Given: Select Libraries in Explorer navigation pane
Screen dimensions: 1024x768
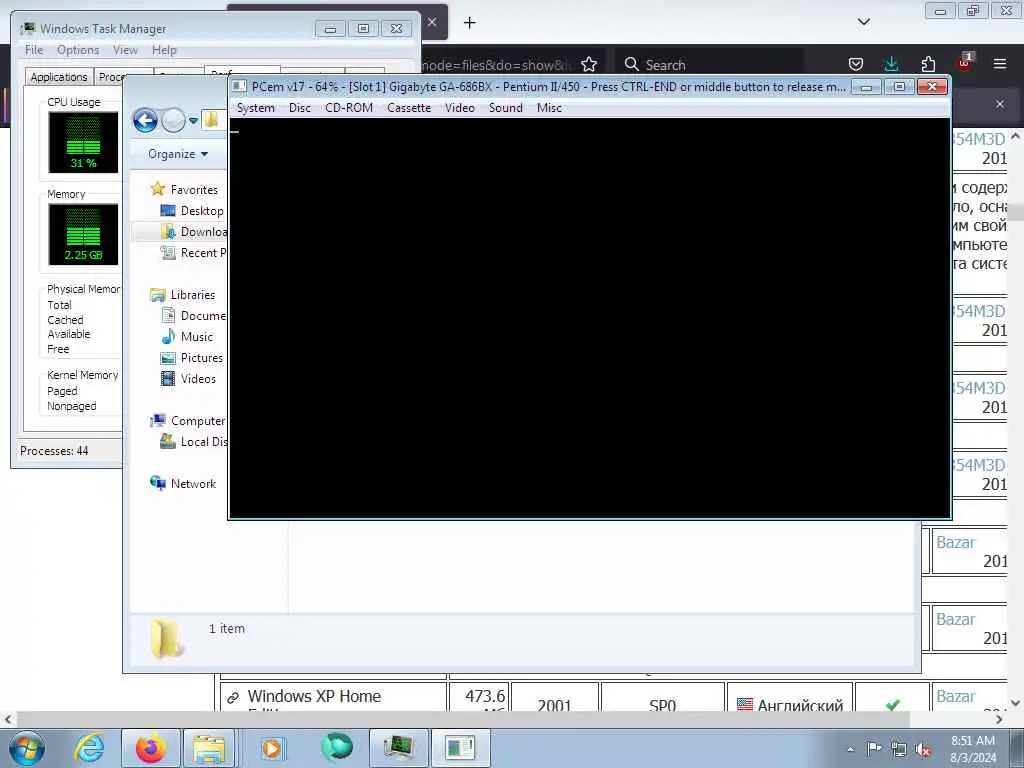Looking at the screenshot, I should pyautogui.click(x=193, y=295).
